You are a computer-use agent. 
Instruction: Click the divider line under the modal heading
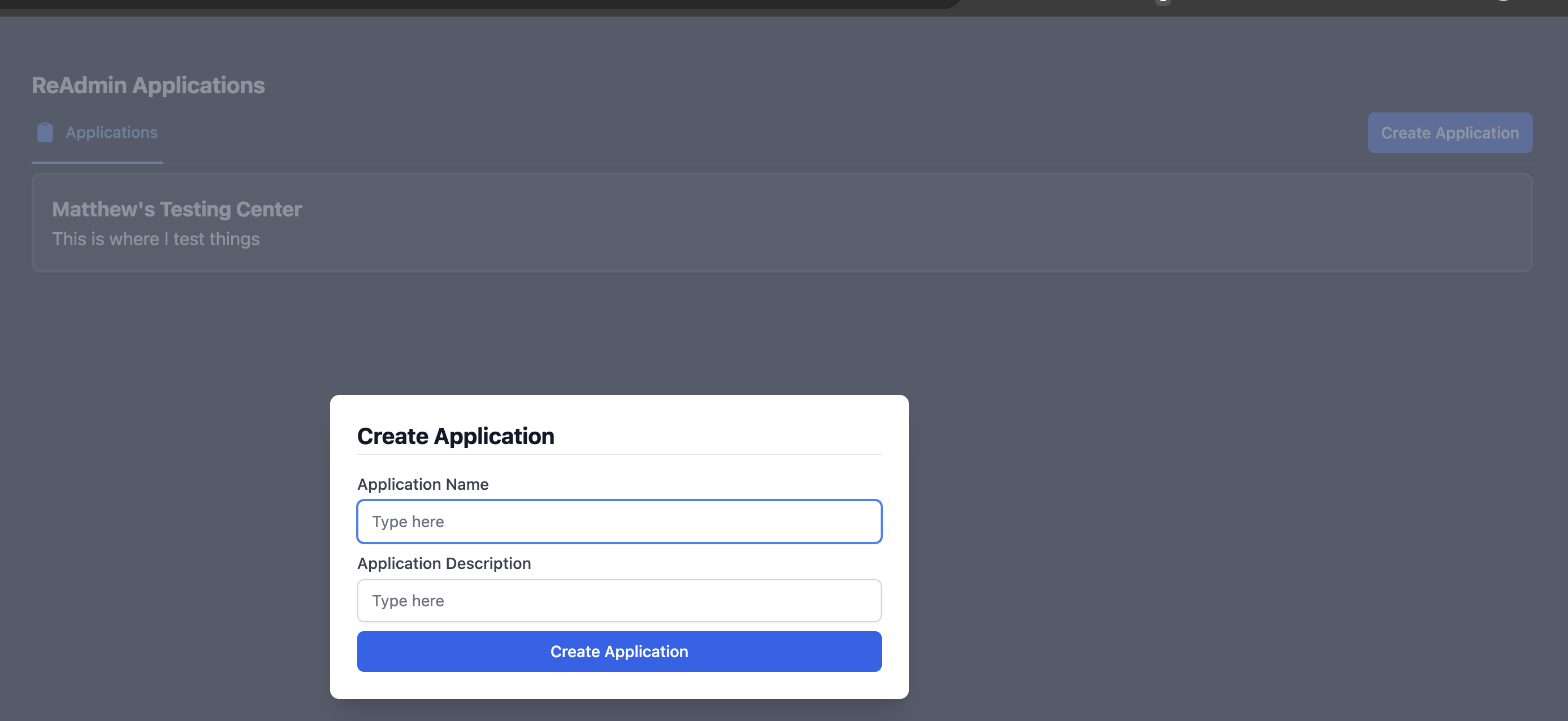tap(619, 454)
